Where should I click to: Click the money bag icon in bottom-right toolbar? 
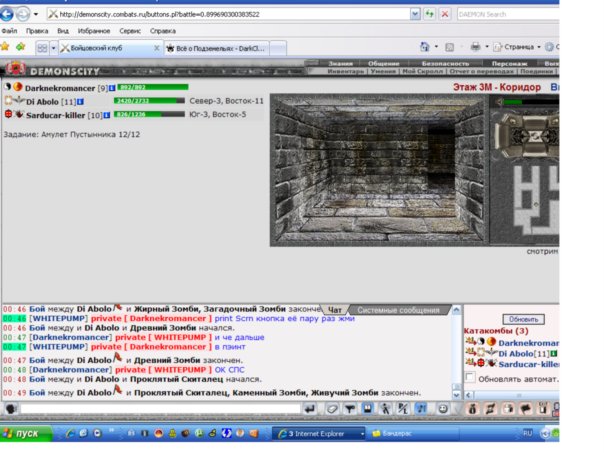(x=473, y=409)
